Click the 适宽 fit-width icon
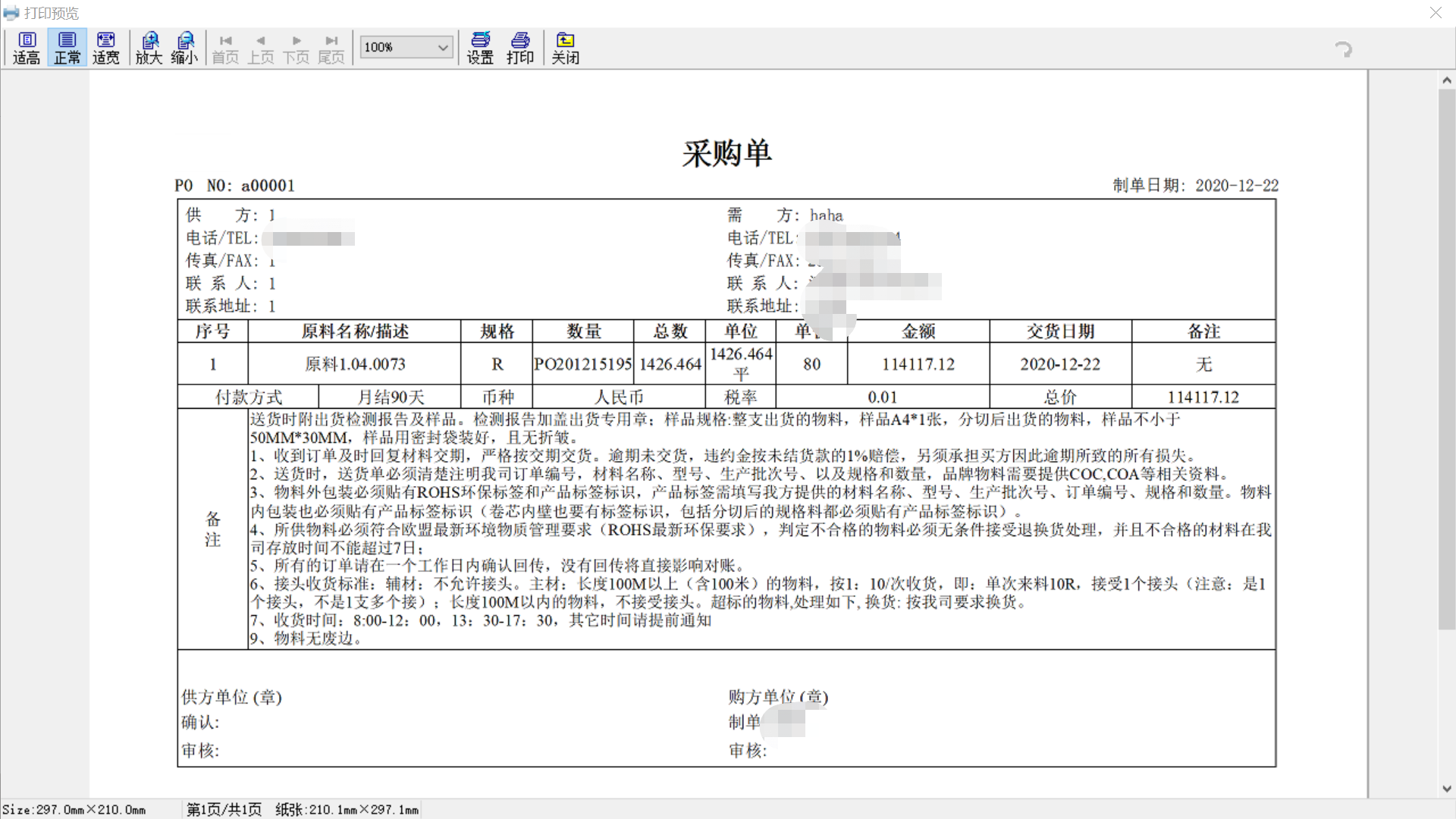 tap(106, 48)
